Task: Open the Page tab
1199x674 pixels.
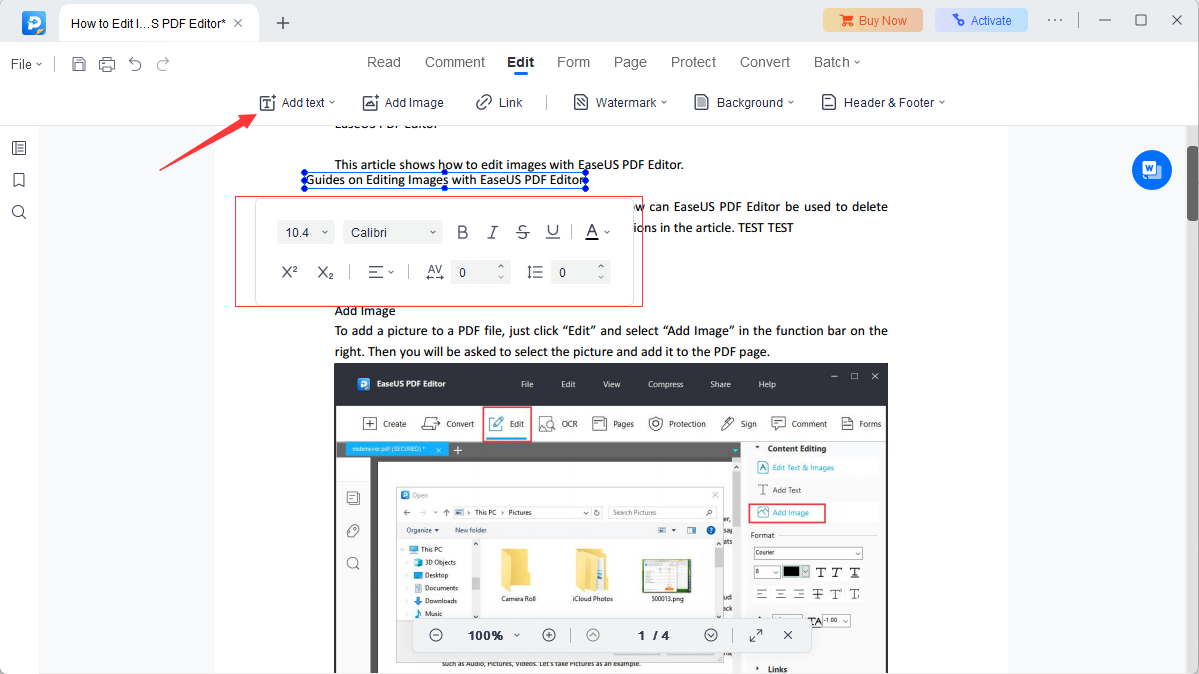Action: pyautogui.click(x=630, y=62)
